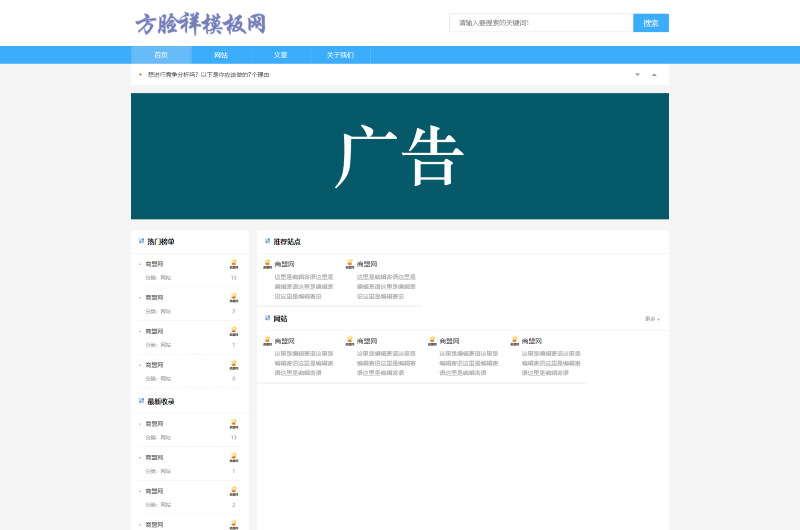This screenshot has height=530, width=800.
Task: Click count 13 in 最新收录 list
Action: [234, 438]
